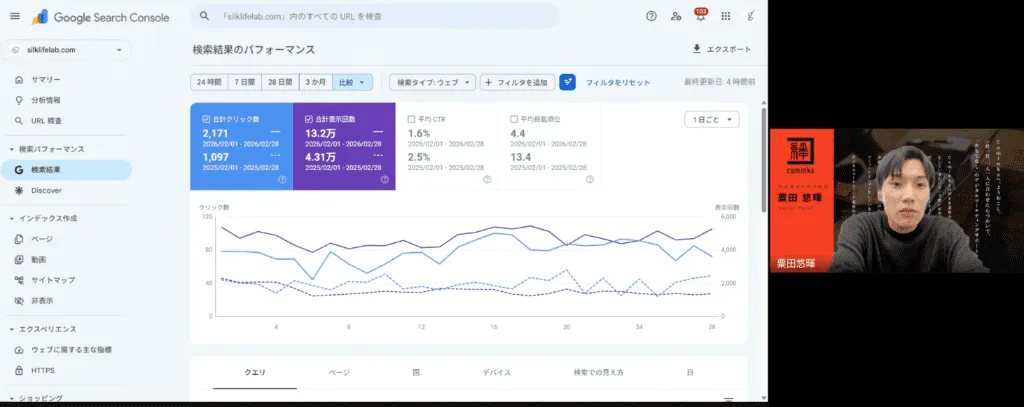The height and width of the screenshot is (407, 1024).
Task: Open the 検索タイプ: ウェブ dropdown
Action: tap(432, 82)
